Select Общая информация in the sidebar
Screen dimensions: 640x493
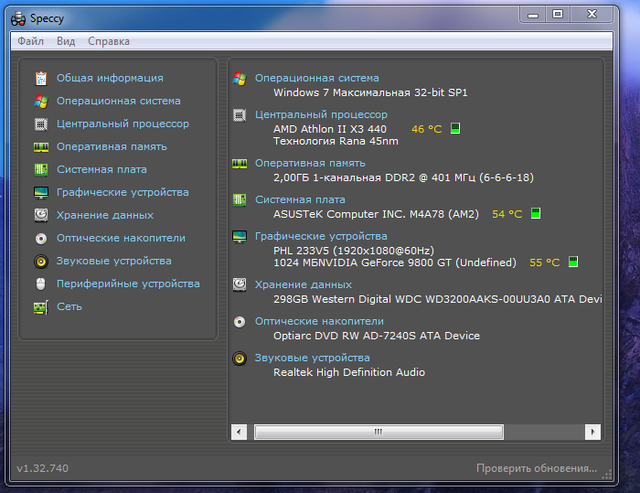pyautogui.click(x=110, y=78)
